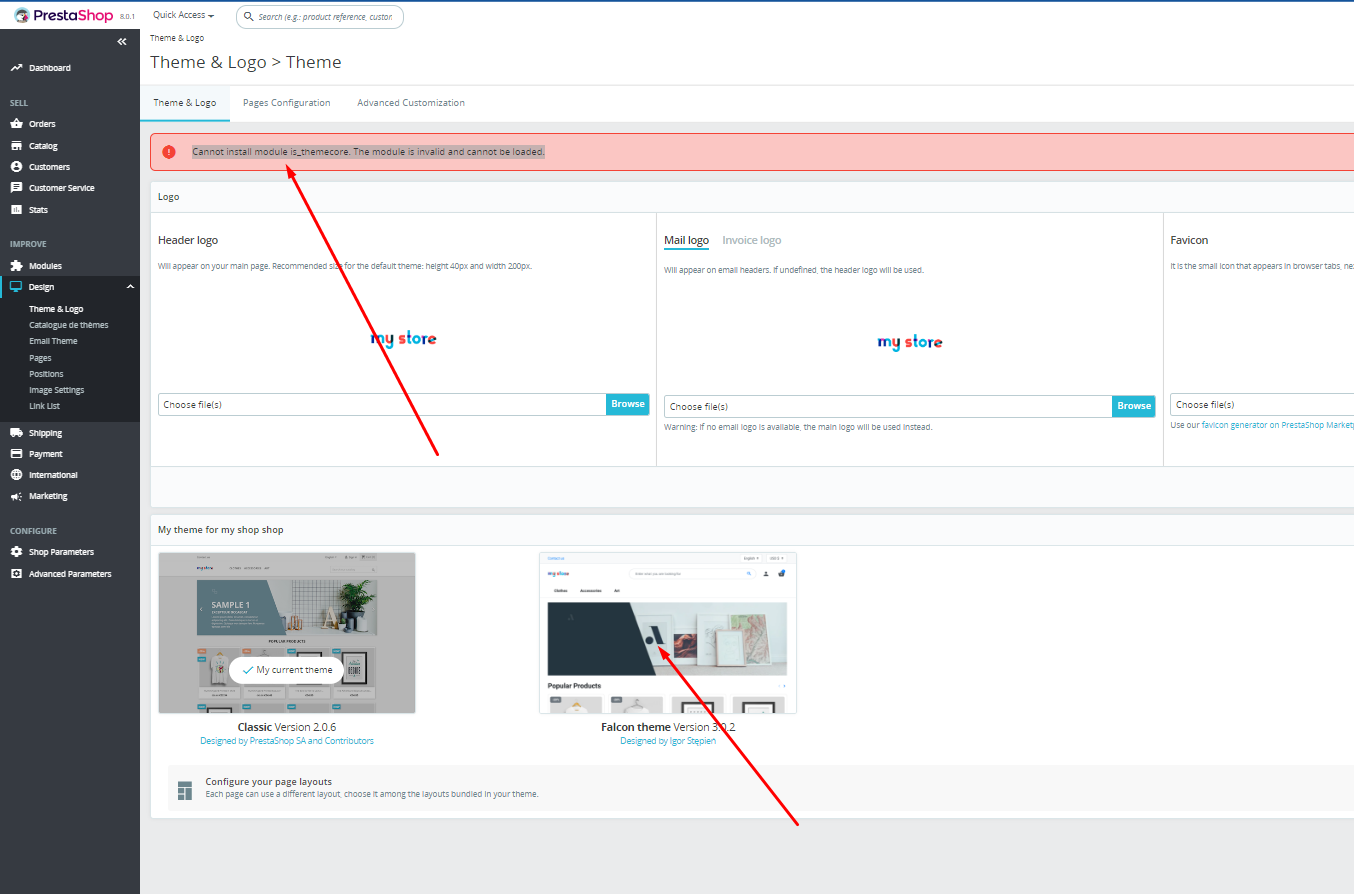Open the Modules section icon
This screenshot has height=894, width=1354.
pos(15,265)
